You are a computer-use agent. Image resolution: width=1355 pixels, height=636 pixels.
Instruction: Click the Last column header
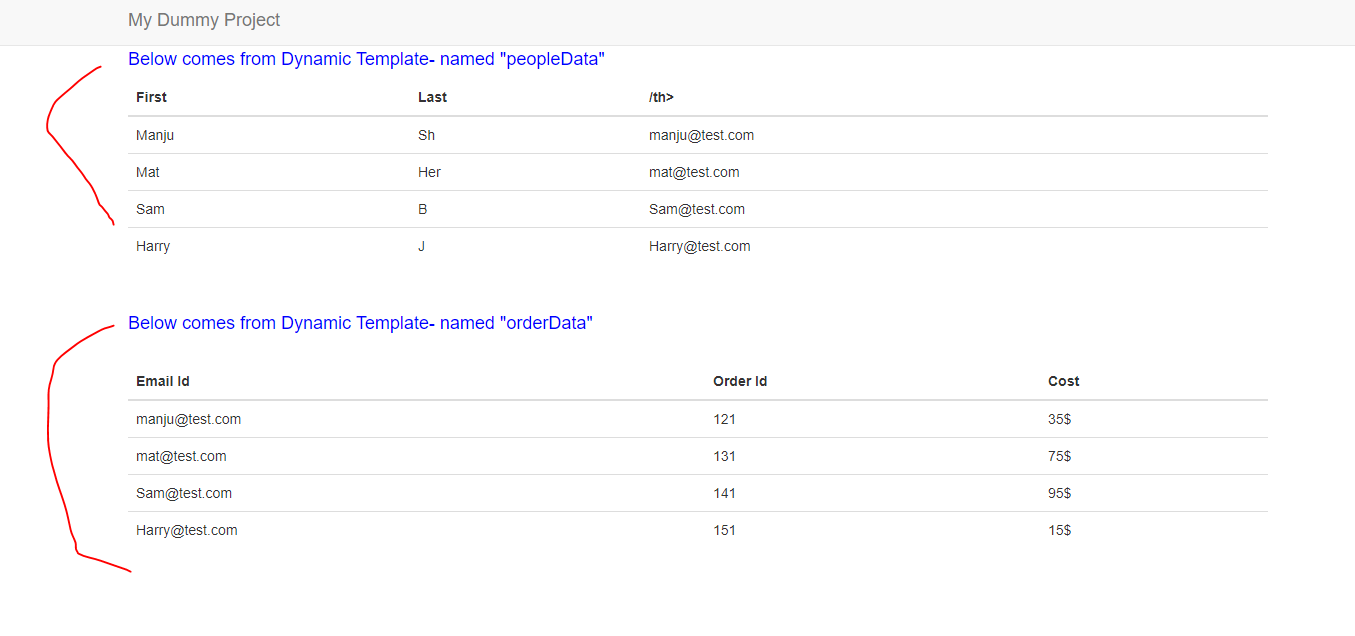point(432,97)
